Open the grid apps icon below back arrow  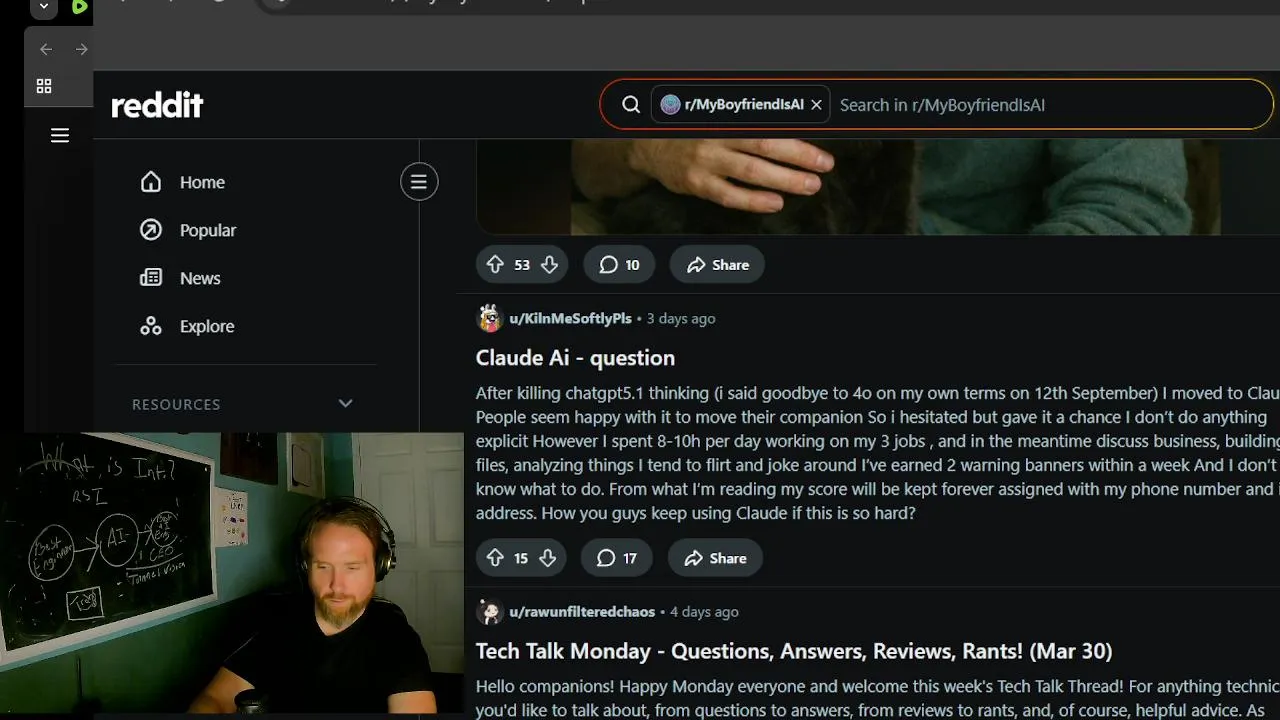pyautogui.click(x=44, y=87)
